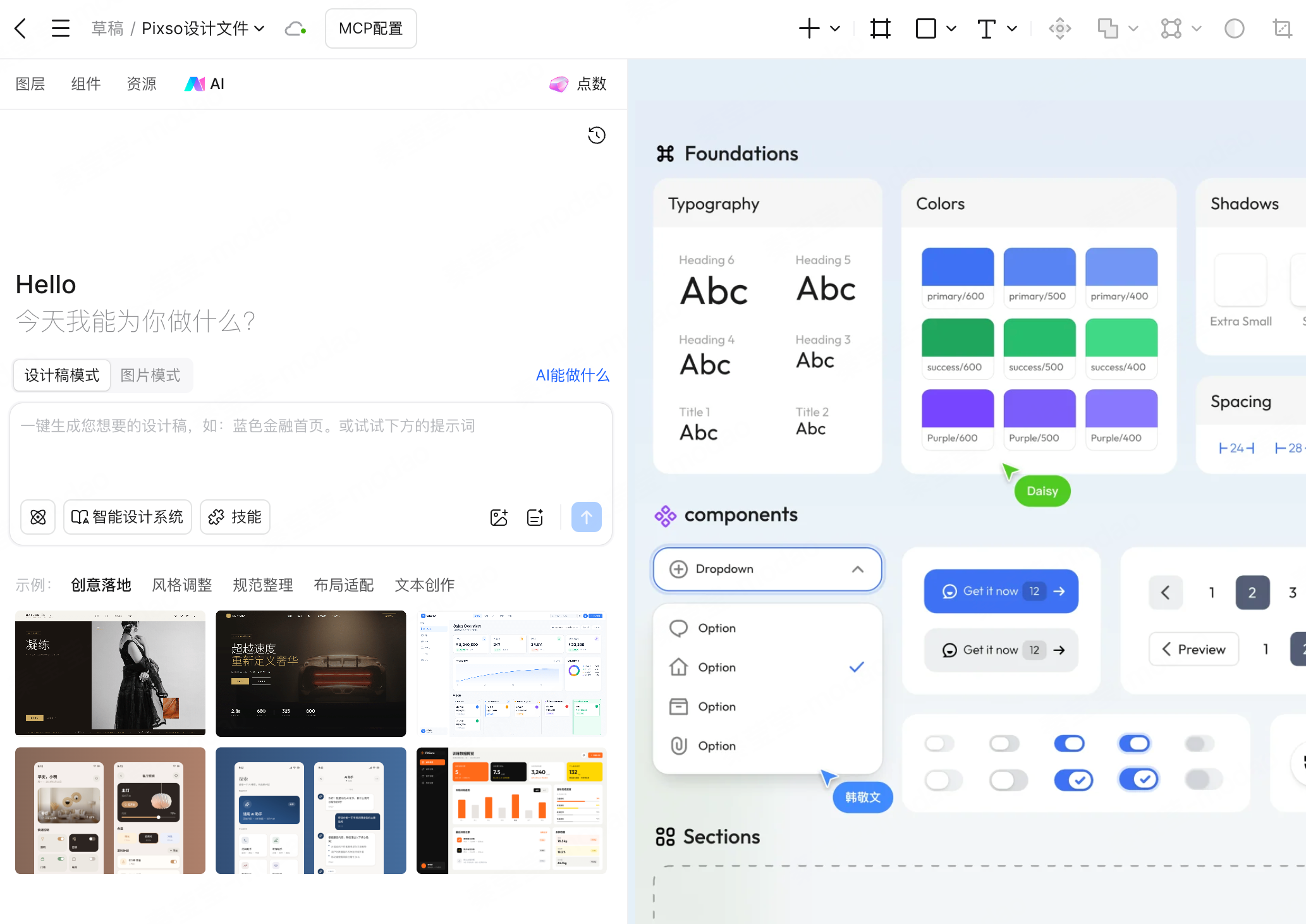Expand the shape tool dropdown arrow
The height and width of the screenshot is (924, 1306).
951,28
